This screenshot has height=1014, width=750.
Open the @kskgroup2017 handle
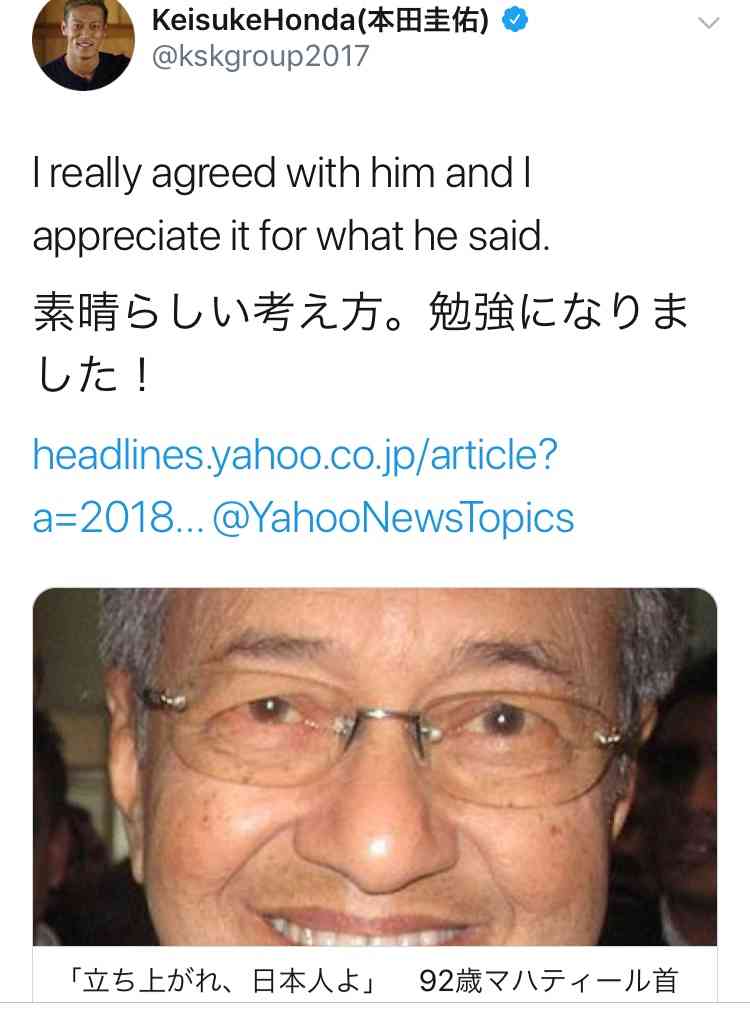(x=260, y=56)
